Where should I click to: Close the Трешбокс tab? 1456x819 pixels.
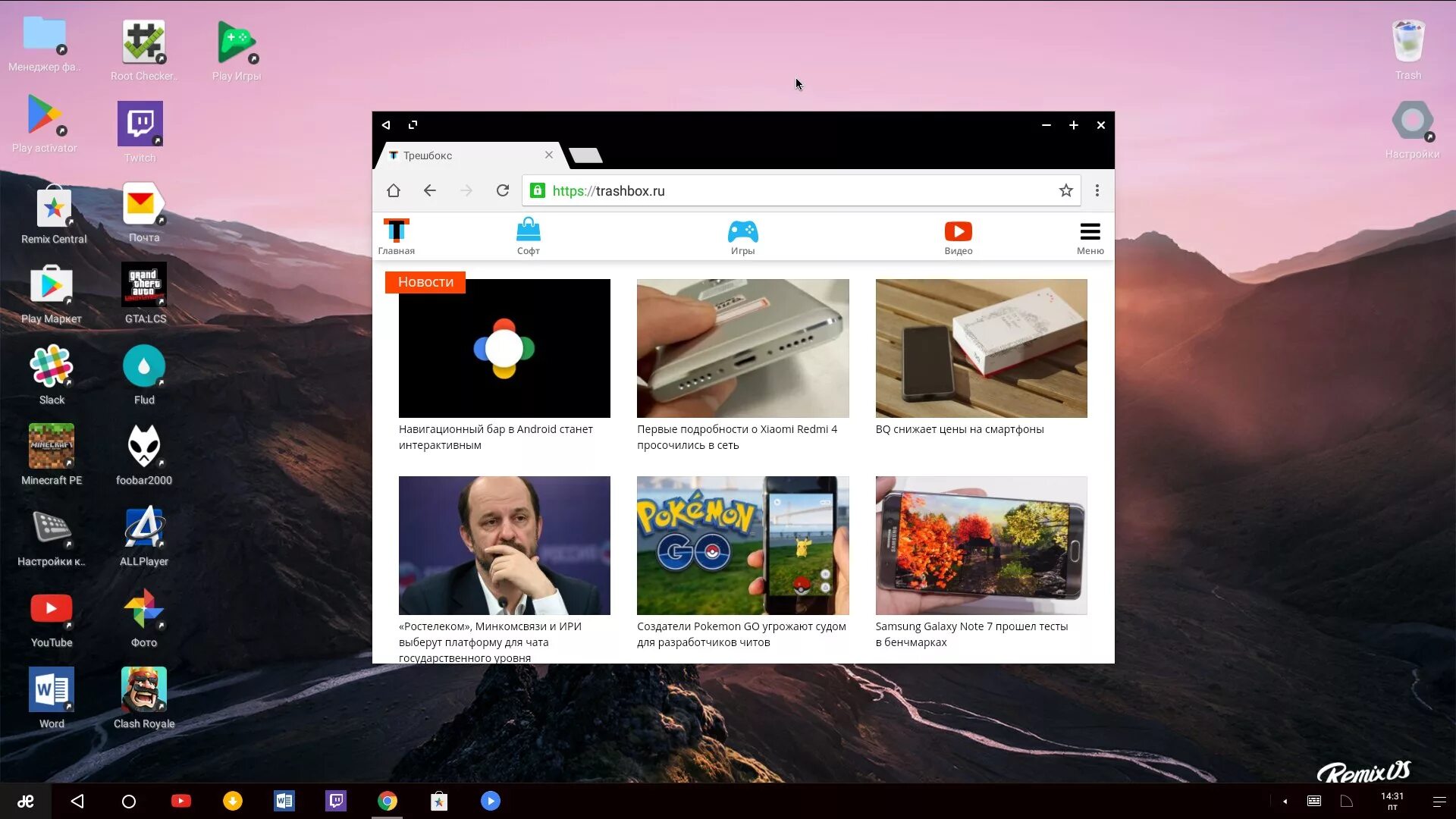(548, 155)
